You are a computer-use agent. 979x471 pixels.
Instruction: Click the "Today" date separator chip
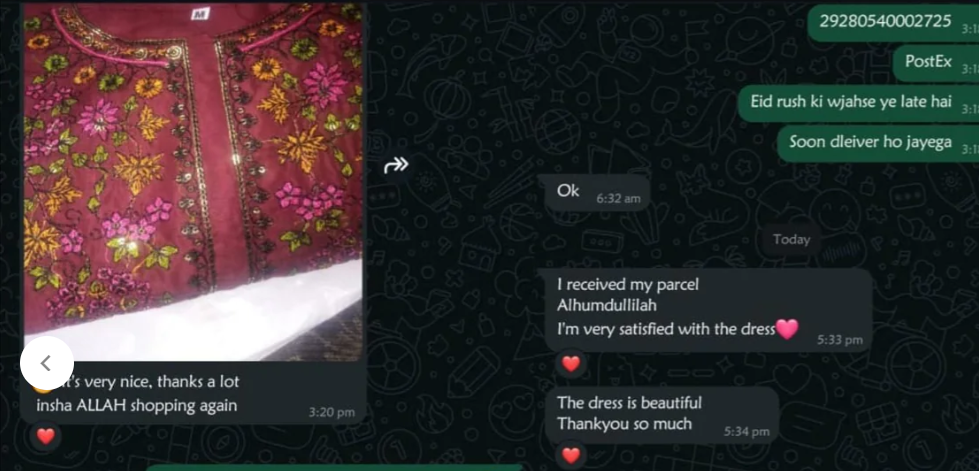coord(791,239)
